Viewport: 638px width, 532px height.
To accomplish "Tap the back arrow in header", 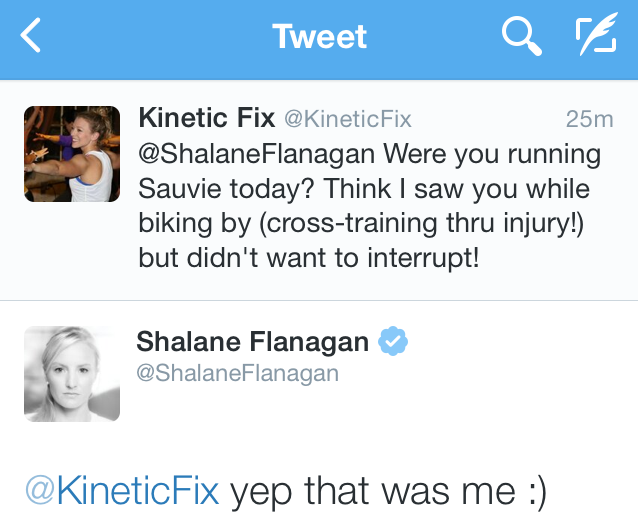I will [x=32, y=37].
